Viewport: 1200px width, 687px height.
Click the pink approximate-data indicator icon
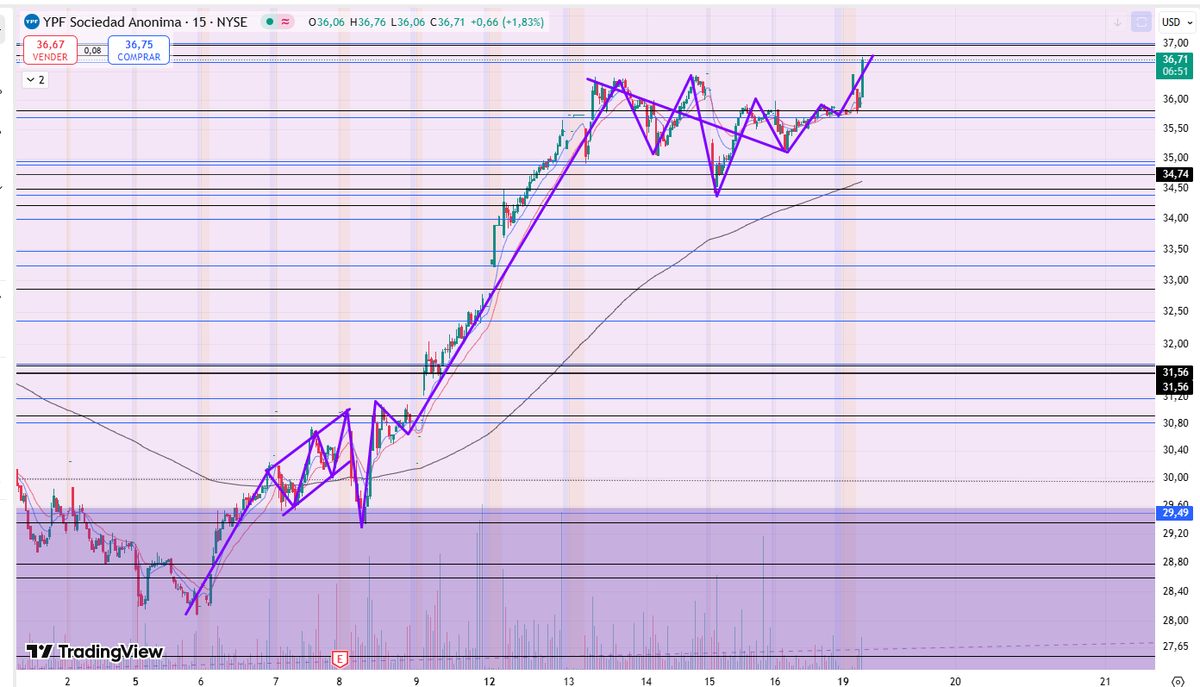286,21
